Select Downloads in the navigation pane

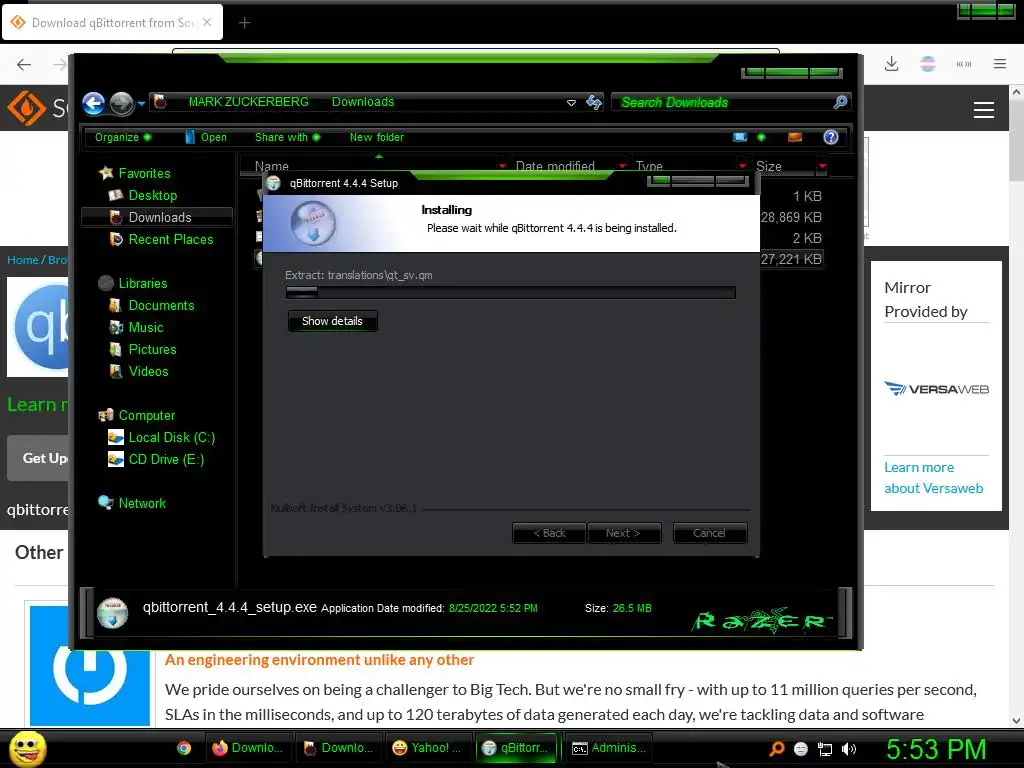pos(157,217)
